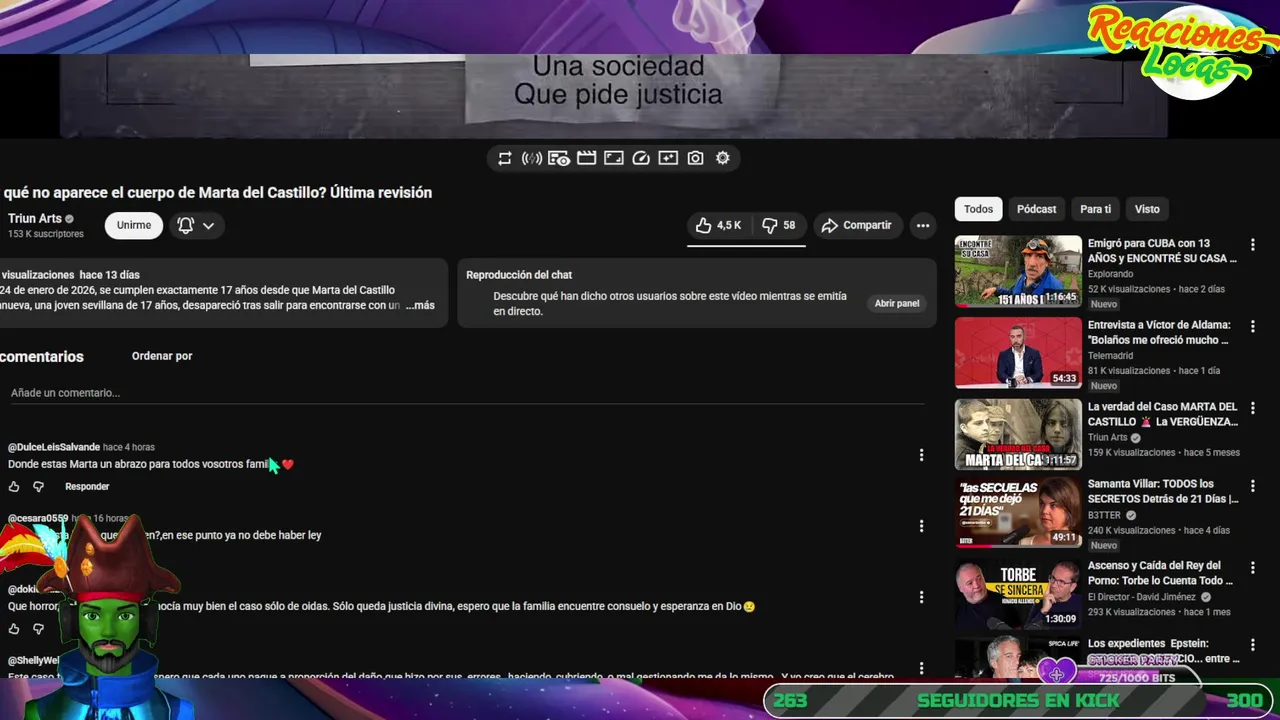Open the playback speed gauge icon
The height and width of the screenshot is (720, 1280).
641,158
